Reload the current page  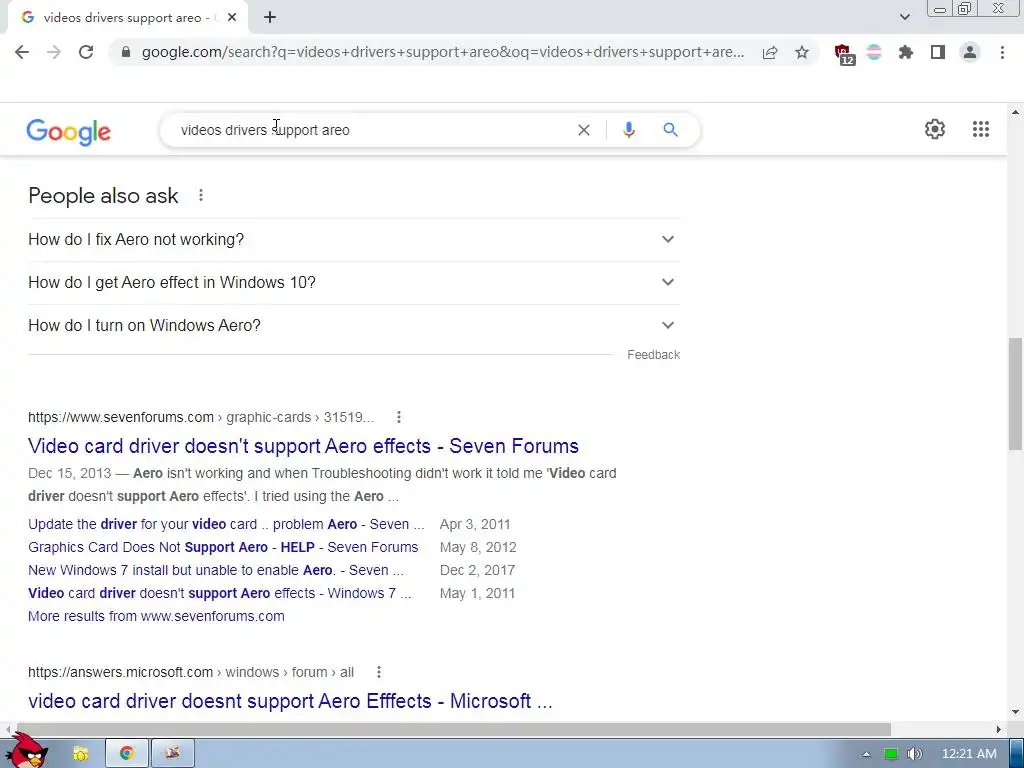point(86,52)
